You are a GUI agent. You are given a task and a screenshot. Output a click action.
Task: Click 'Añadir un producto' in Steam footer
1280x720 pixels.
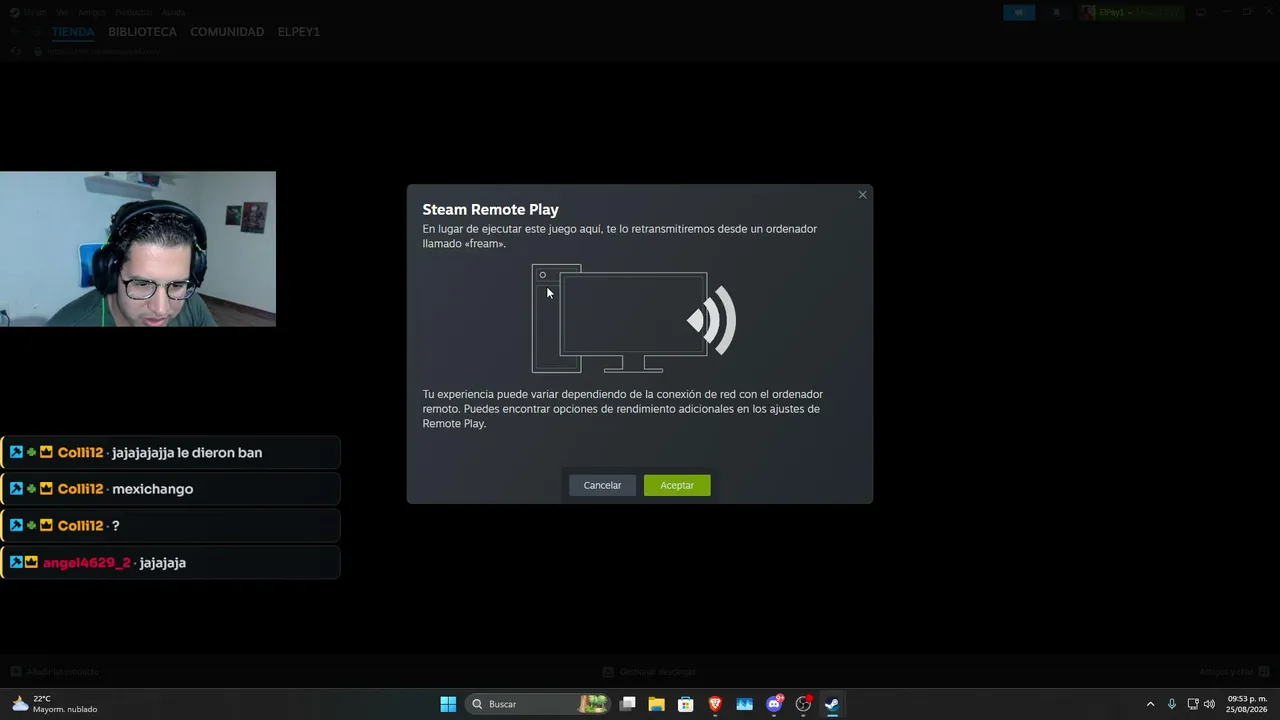click(55, 672)
